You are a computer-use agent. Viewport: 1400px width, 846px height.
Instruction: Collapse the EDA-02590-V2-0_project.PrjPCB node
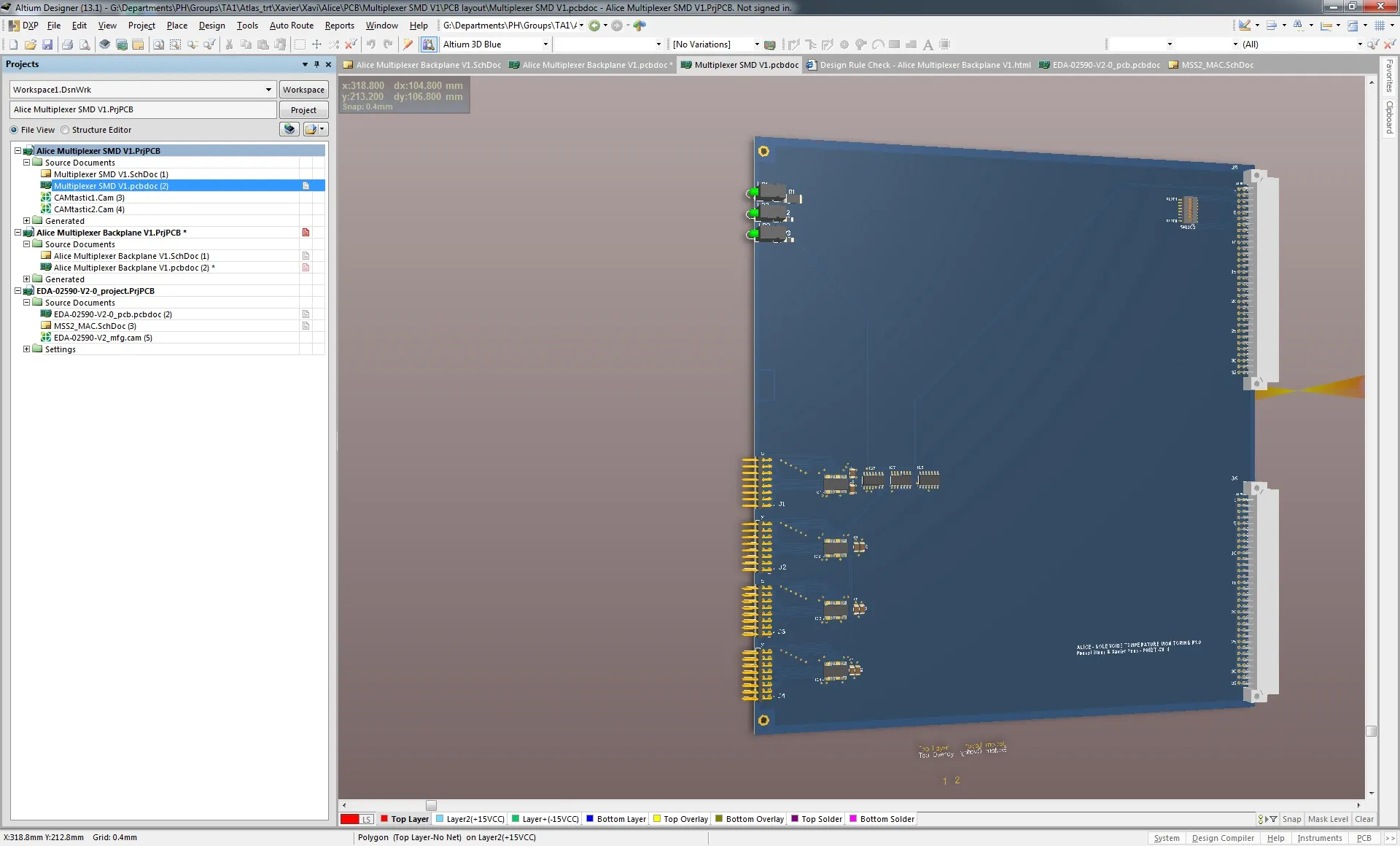(18, 291)
